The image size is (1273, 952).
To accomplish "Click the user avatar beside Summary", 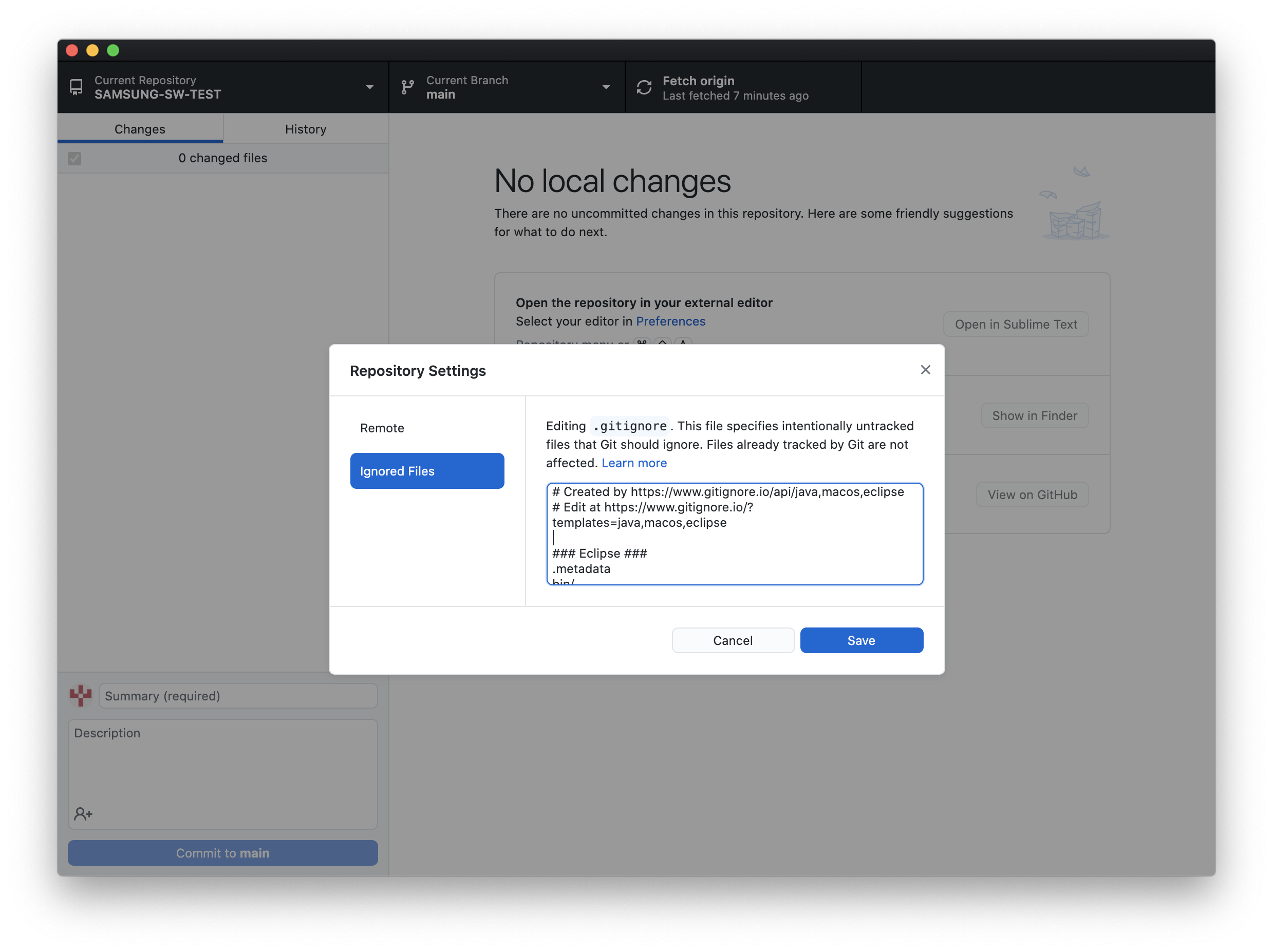I will 81,695.
